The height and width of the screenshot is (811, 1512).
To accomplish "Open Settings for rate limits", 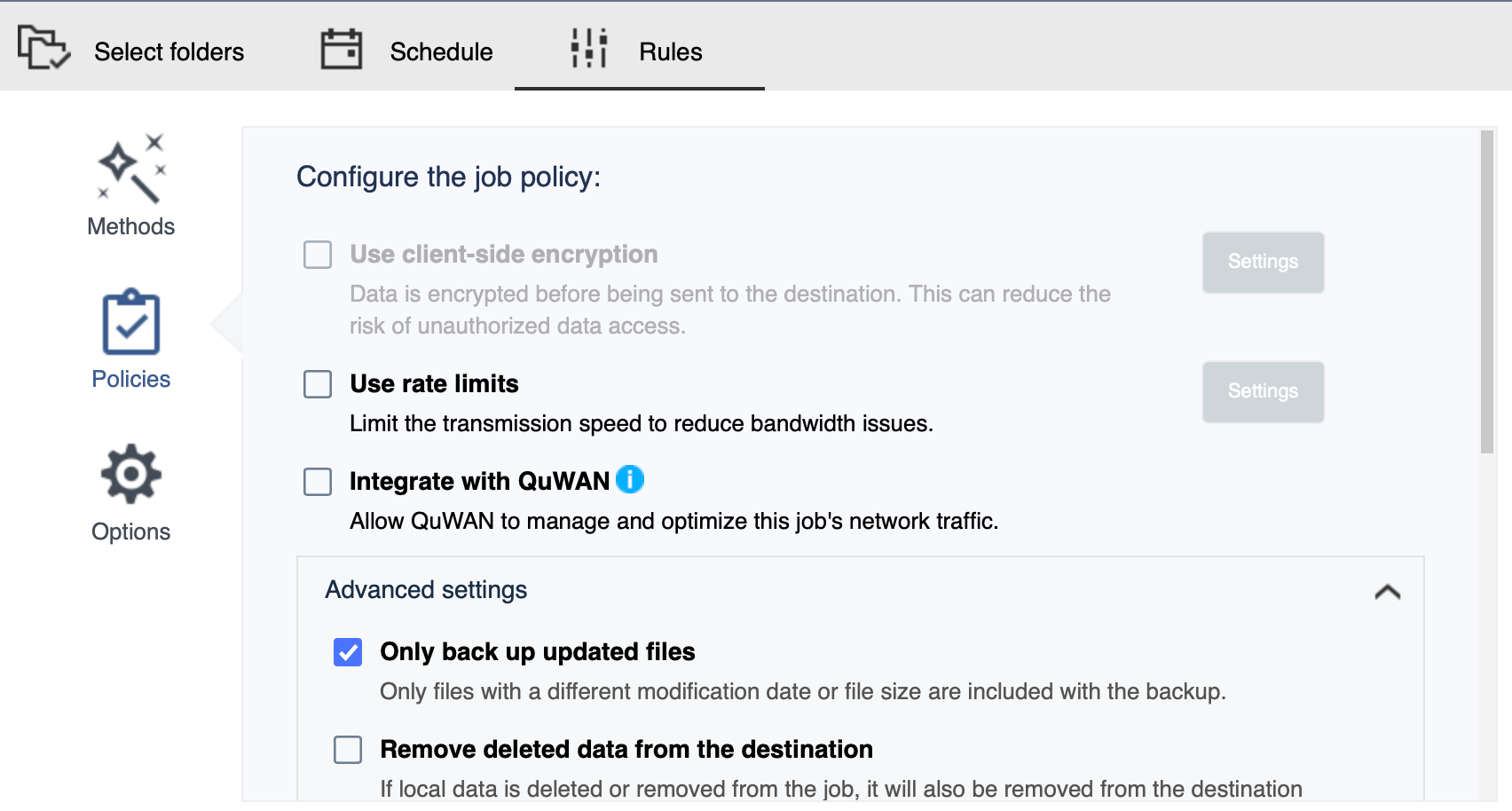I will [x=1264, y=391].
